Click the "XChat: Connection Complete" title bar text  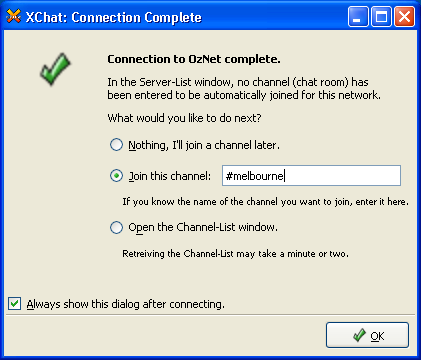(x=114, y=17)
